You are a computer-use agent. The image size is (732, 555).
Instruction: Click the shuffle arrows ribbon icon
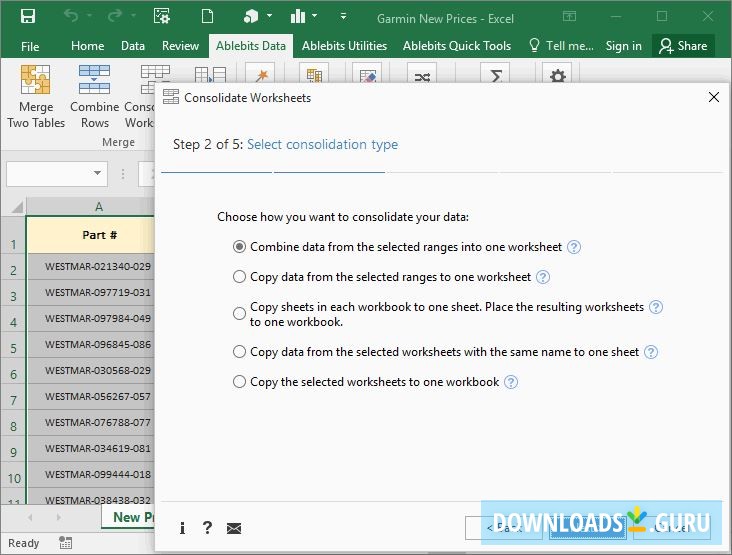422,76
